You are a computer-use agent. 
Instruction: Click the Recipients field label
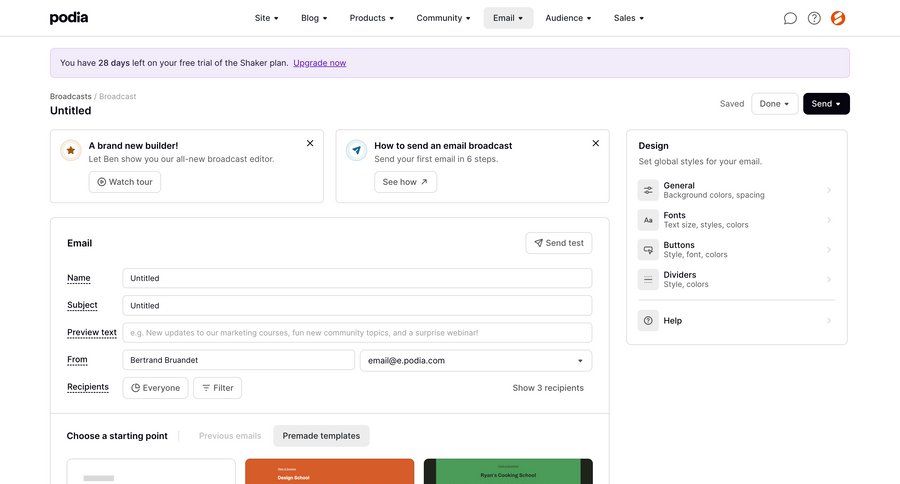click(x=88, y=387)
